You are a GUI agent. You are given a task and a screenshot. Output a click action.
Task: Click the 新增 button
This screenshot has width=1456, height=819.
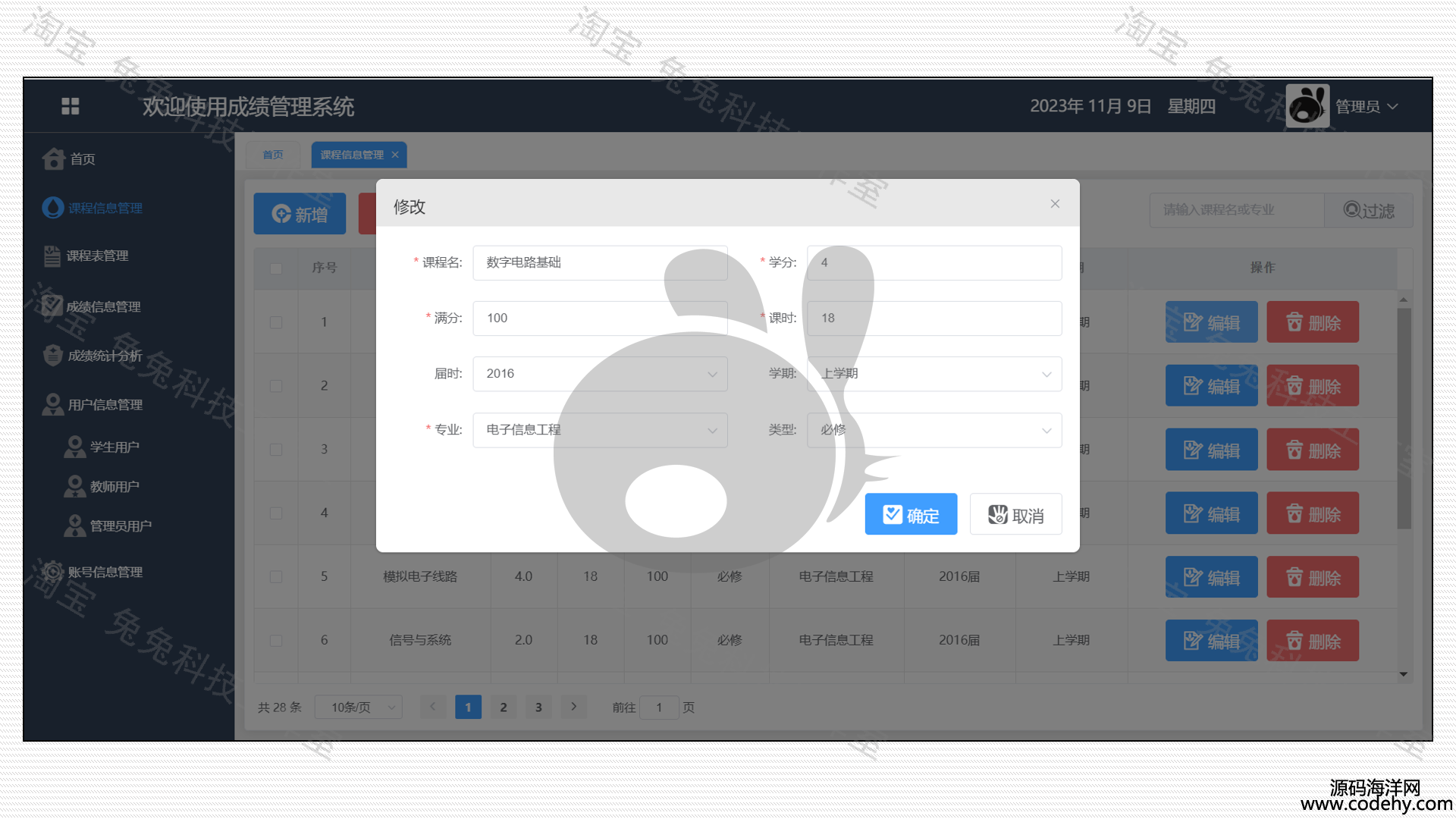[x=300, y=214]
